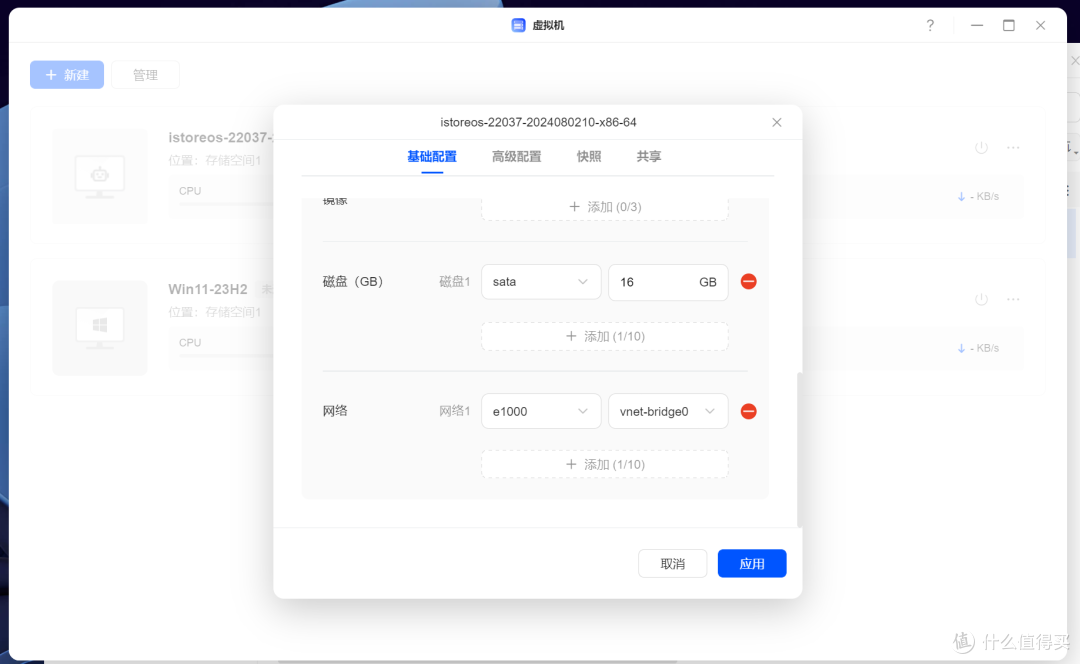Image resolution: width=1080 pixels, height=664 pixels.
Task: Remove disk 1 with red minus icon
Action: click(x=748, y=282)
